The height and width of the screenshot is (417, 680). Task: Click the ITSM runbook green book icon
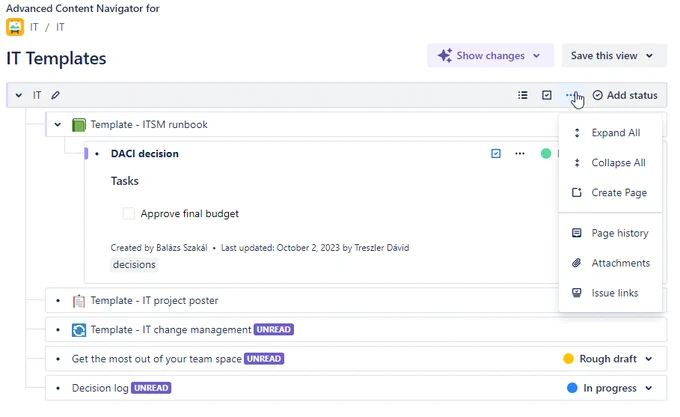[78, 124]
